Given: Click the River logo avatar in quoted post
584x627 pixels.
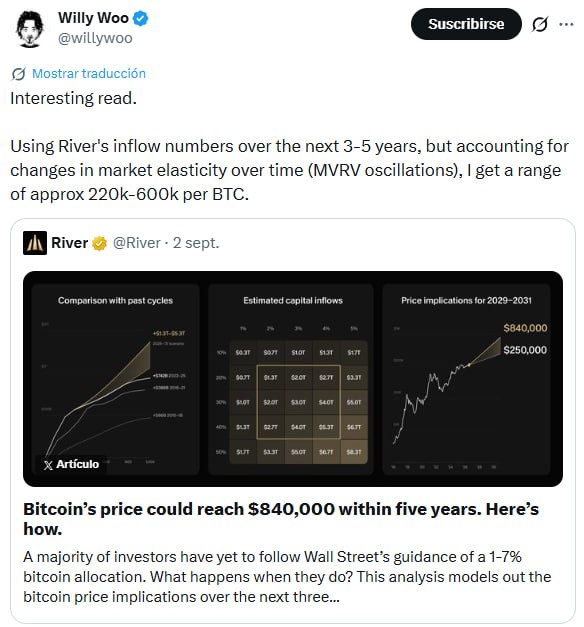Looking at the screenshot, I should tap(35, 243).
